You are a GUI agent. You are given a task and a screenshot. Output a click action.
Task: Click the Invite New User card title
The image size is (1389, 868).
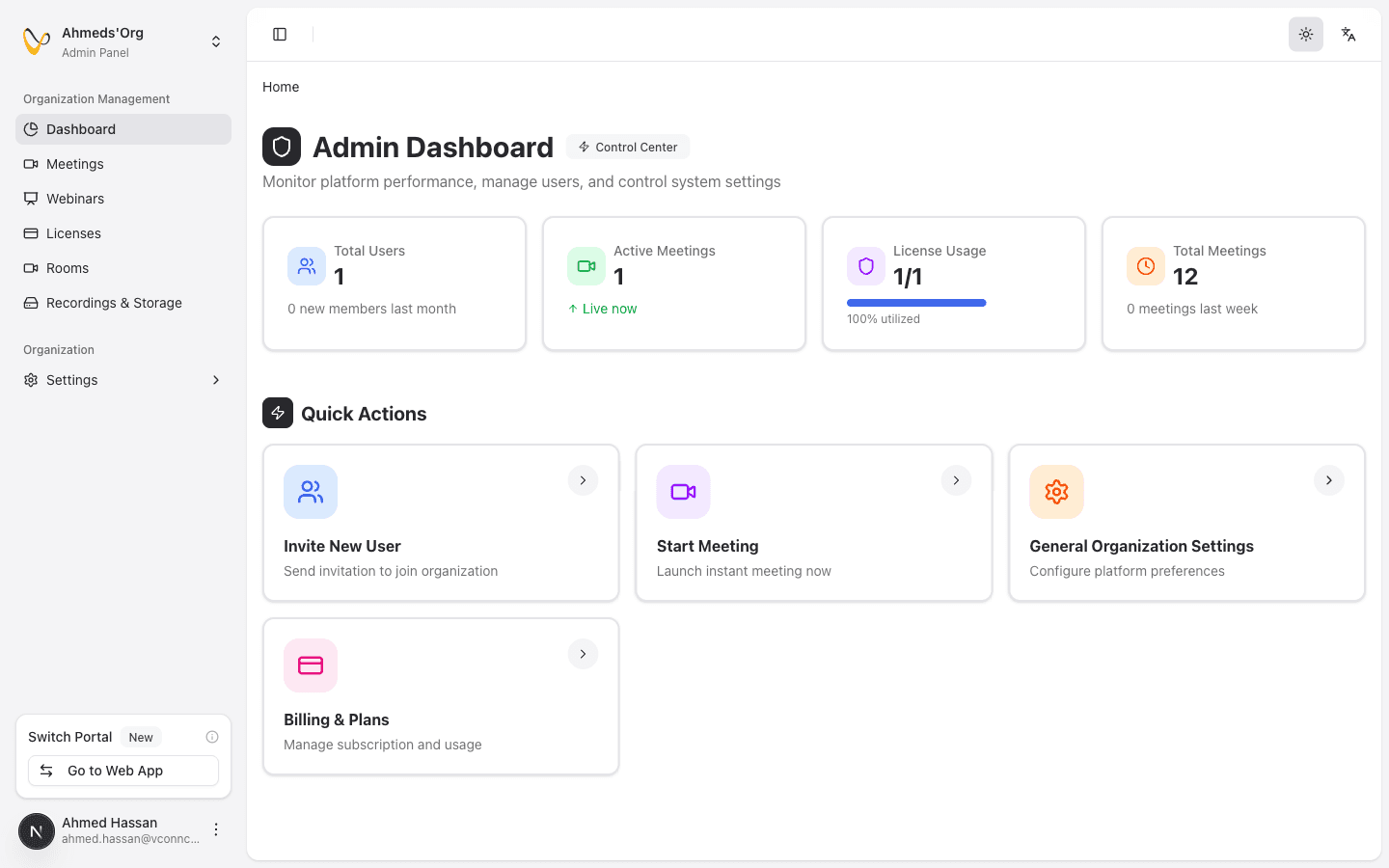(x=342, y=546)
